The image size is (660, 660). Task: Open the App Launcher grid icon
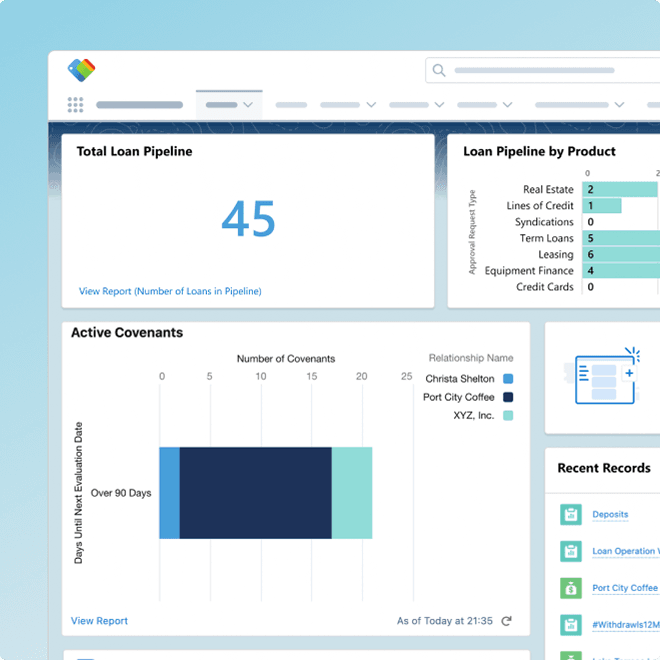[x=75, y=105]
